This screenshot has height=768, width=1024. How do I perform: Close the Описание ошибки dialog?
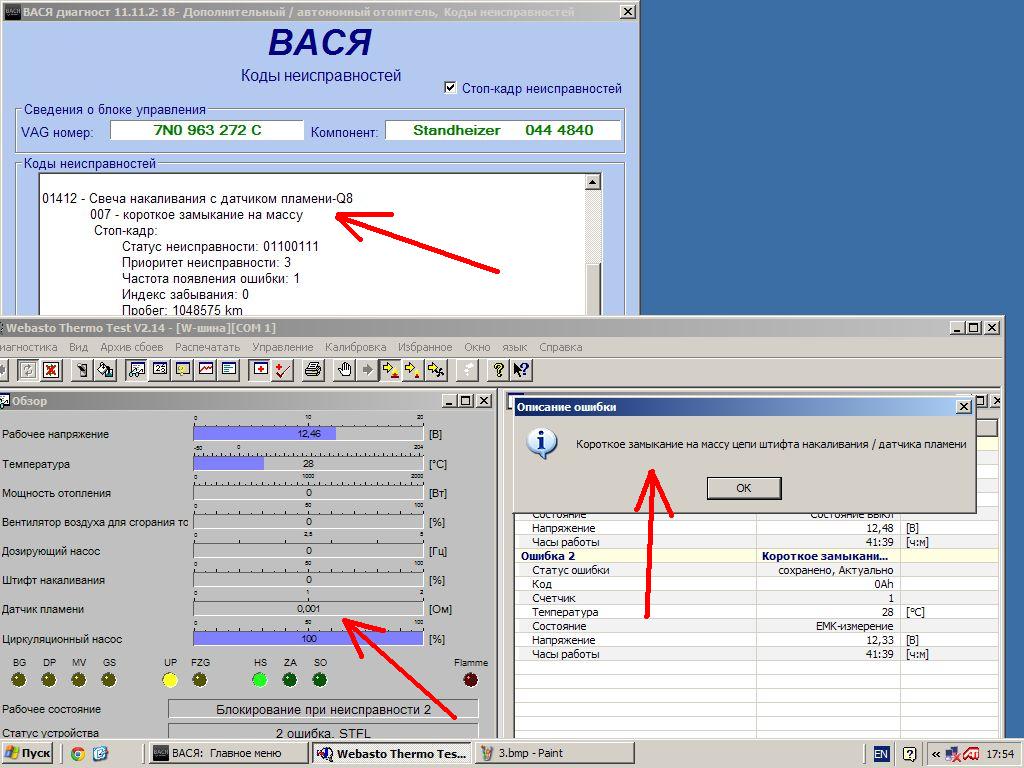tap(964, 406)
